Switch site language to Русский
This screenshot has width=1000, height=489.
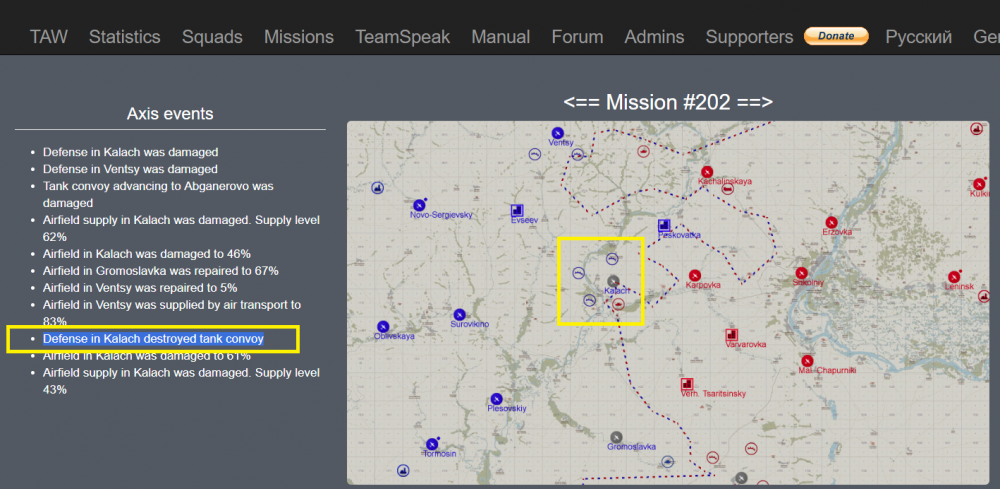(x=918, y=37)
